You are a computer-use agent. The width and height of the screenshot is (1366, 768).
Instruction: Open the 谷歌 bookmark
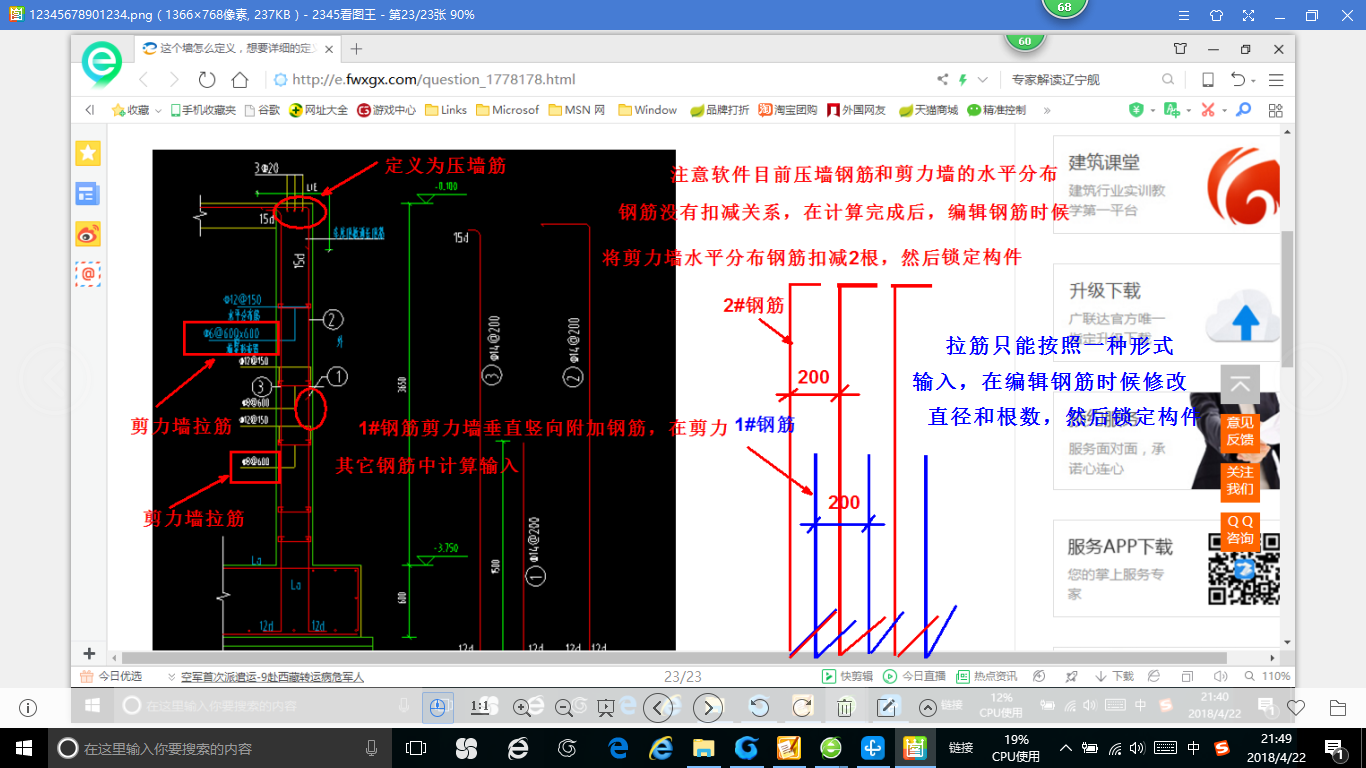click(x=263, y=110)
